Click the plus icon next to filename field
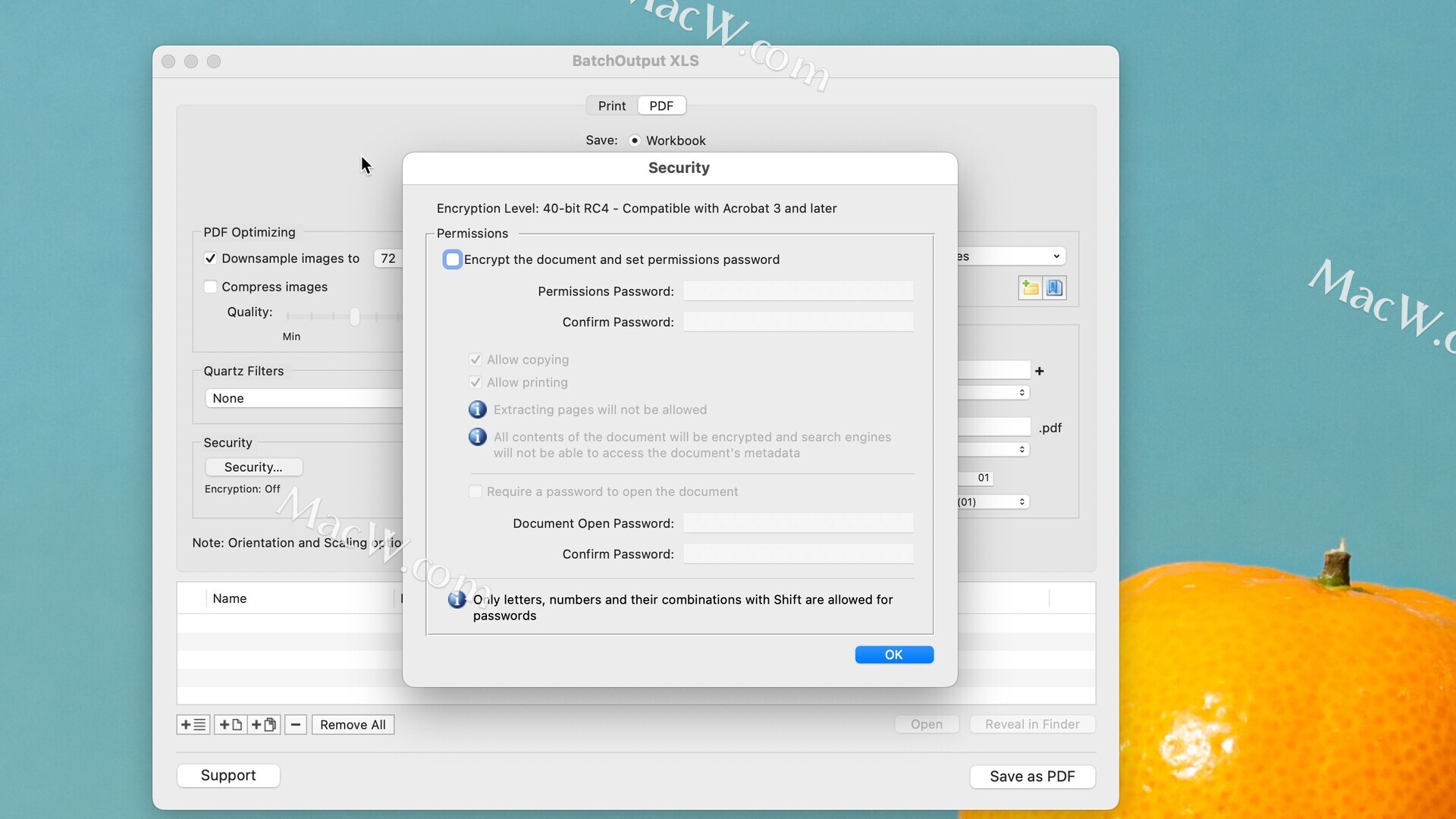 click(1040, 371)
